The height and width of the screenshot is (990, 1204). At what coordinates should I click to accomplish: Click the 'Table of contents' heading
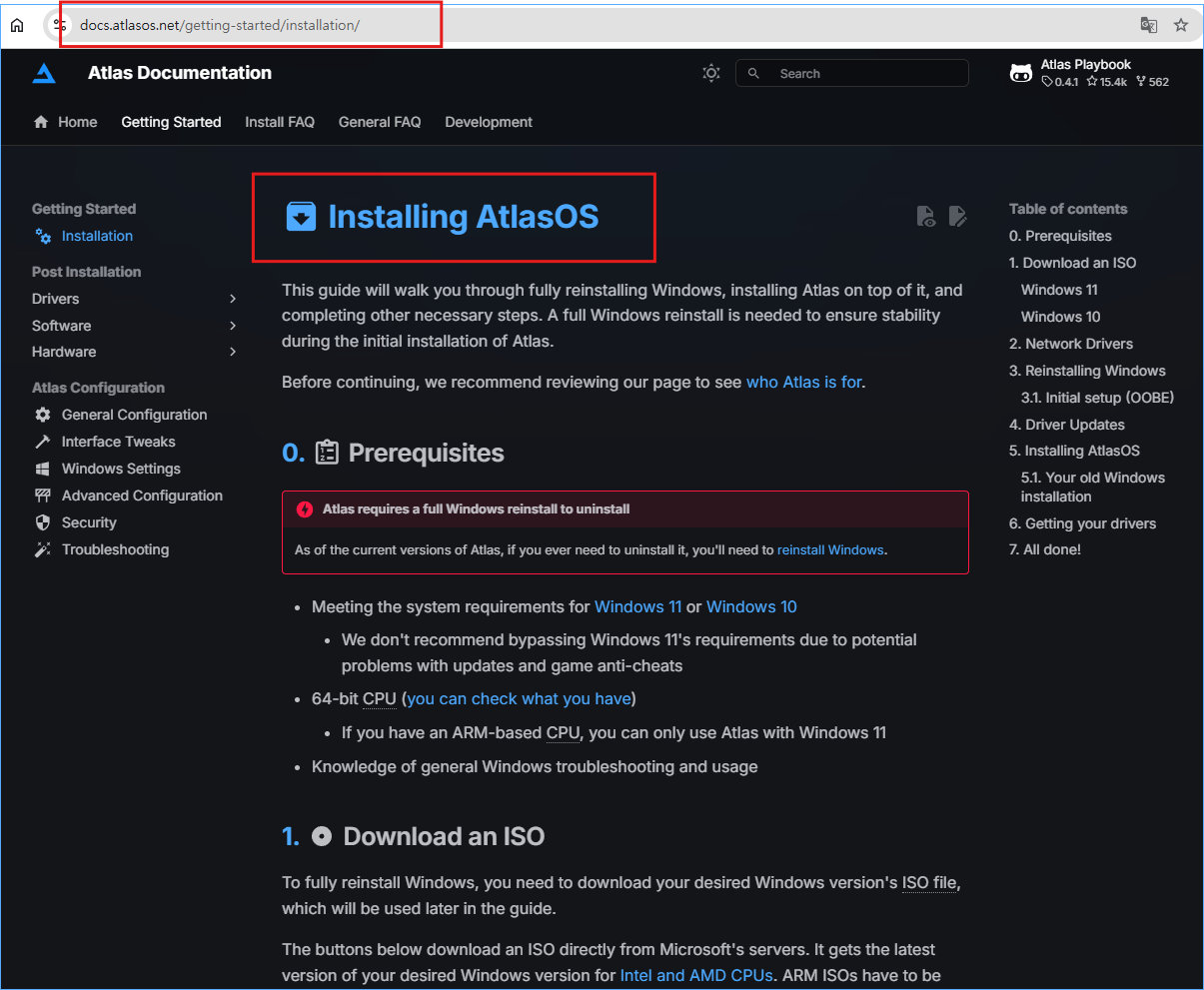pyautogui.click(x=1068, y=209)
